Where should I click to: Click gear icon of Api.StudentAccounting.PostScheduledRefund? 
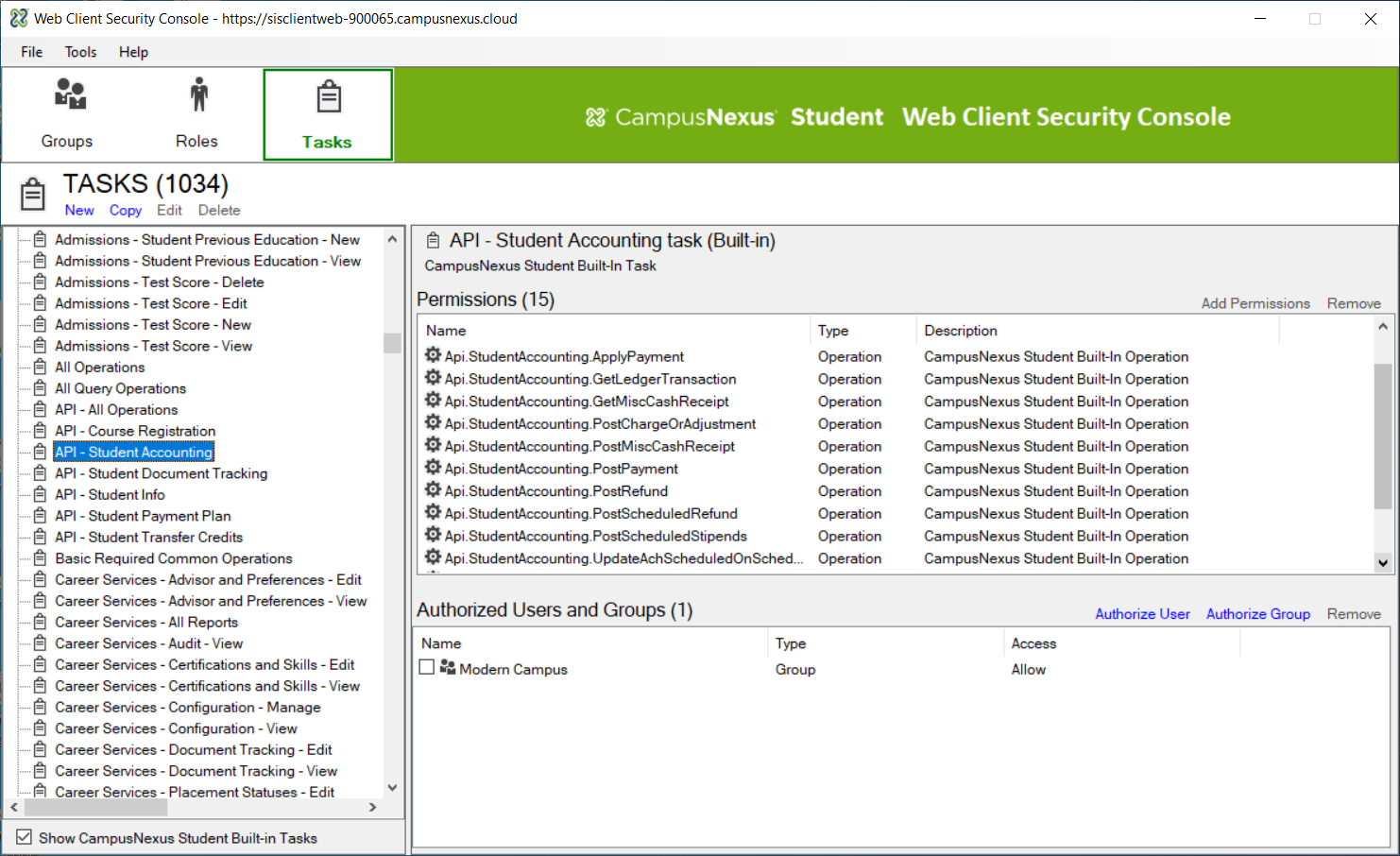click(x=433, y=512)
